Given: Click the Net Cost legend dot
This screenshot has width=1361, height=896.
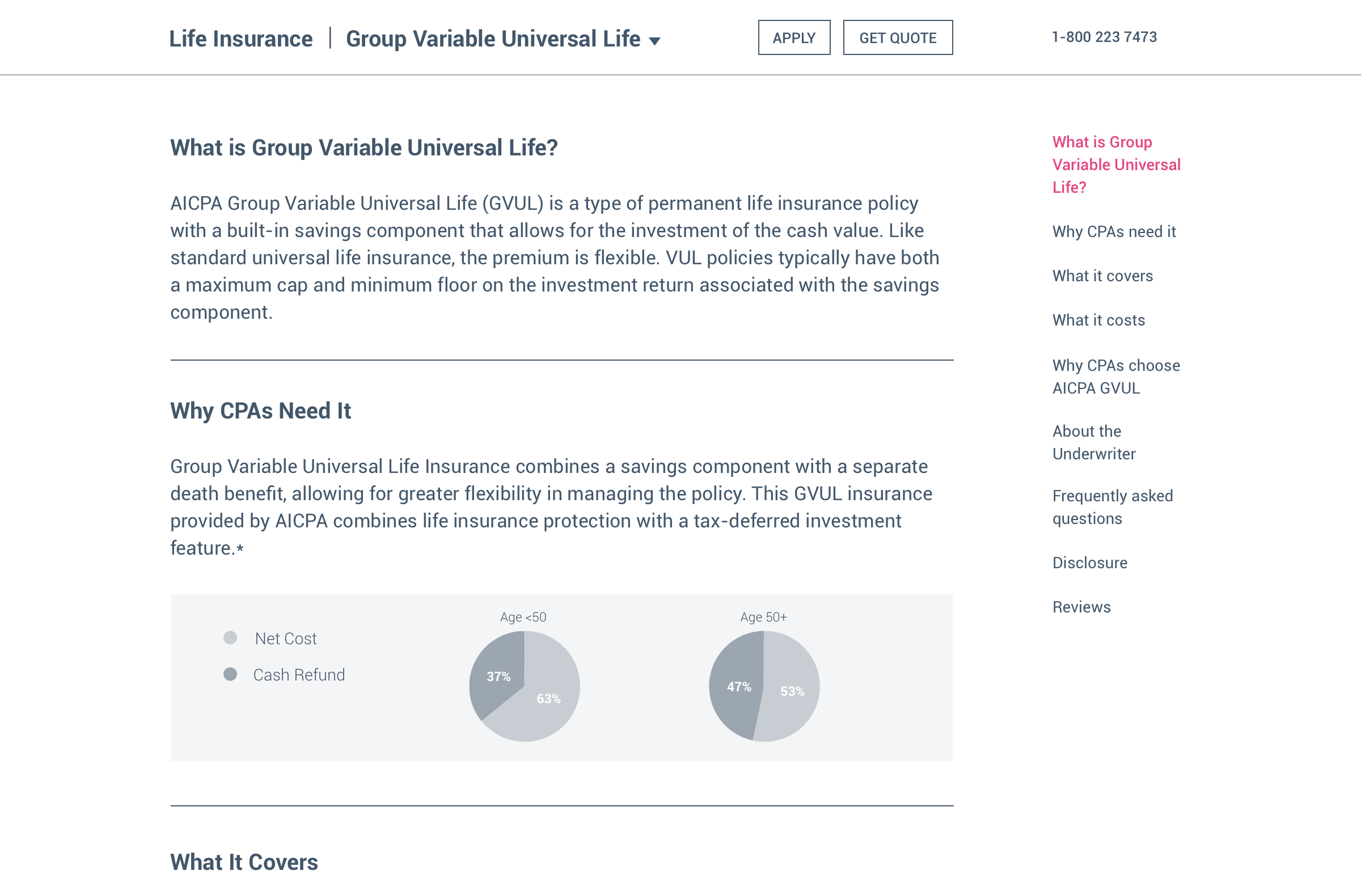Looking at the screenshot, I should pos(230,638).
